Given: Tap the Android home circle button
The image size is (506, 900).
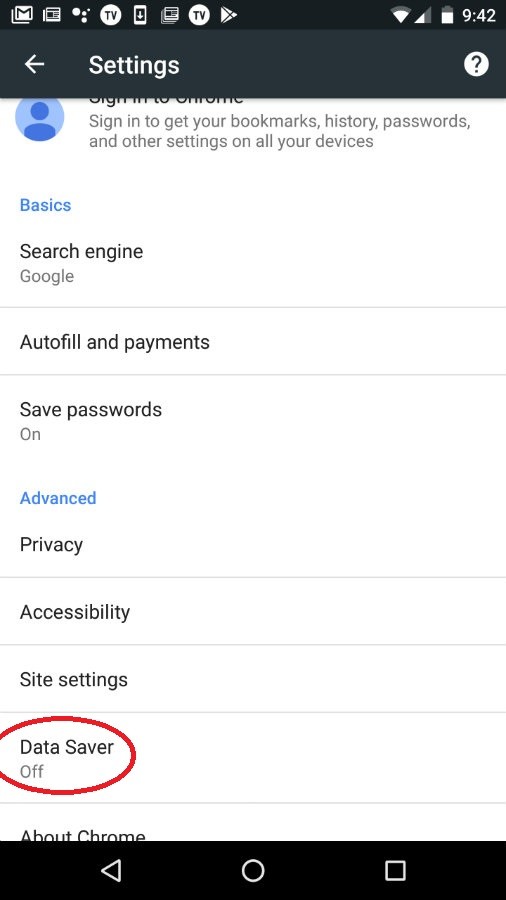Looking at the screenshot, I should [253, 870].
